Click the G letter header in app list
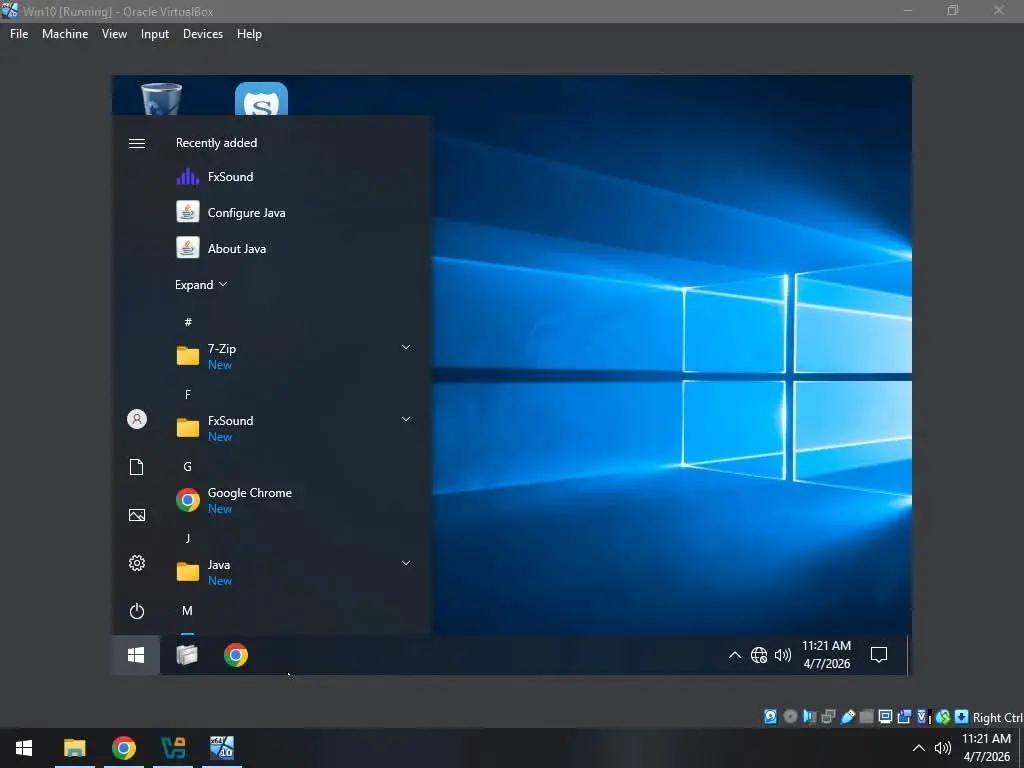 [x=187, y=466]
